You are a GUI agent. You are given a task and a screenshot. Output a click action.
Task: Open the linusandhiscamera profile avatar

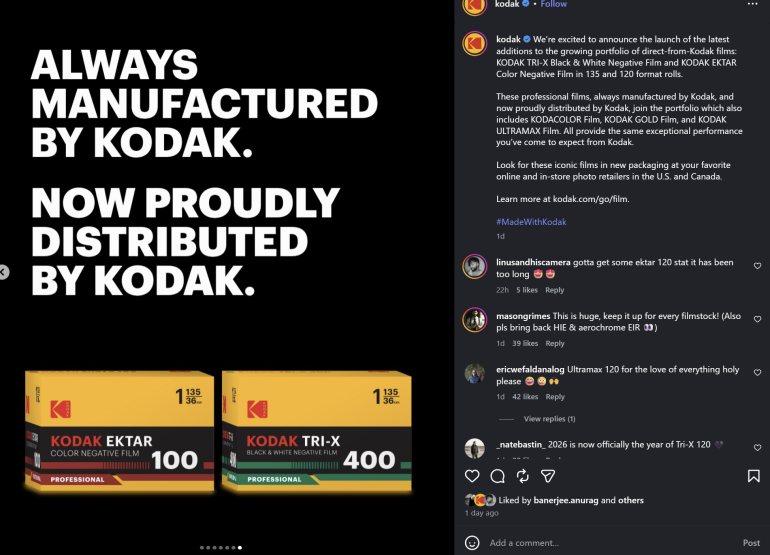[x=475, y=266]
